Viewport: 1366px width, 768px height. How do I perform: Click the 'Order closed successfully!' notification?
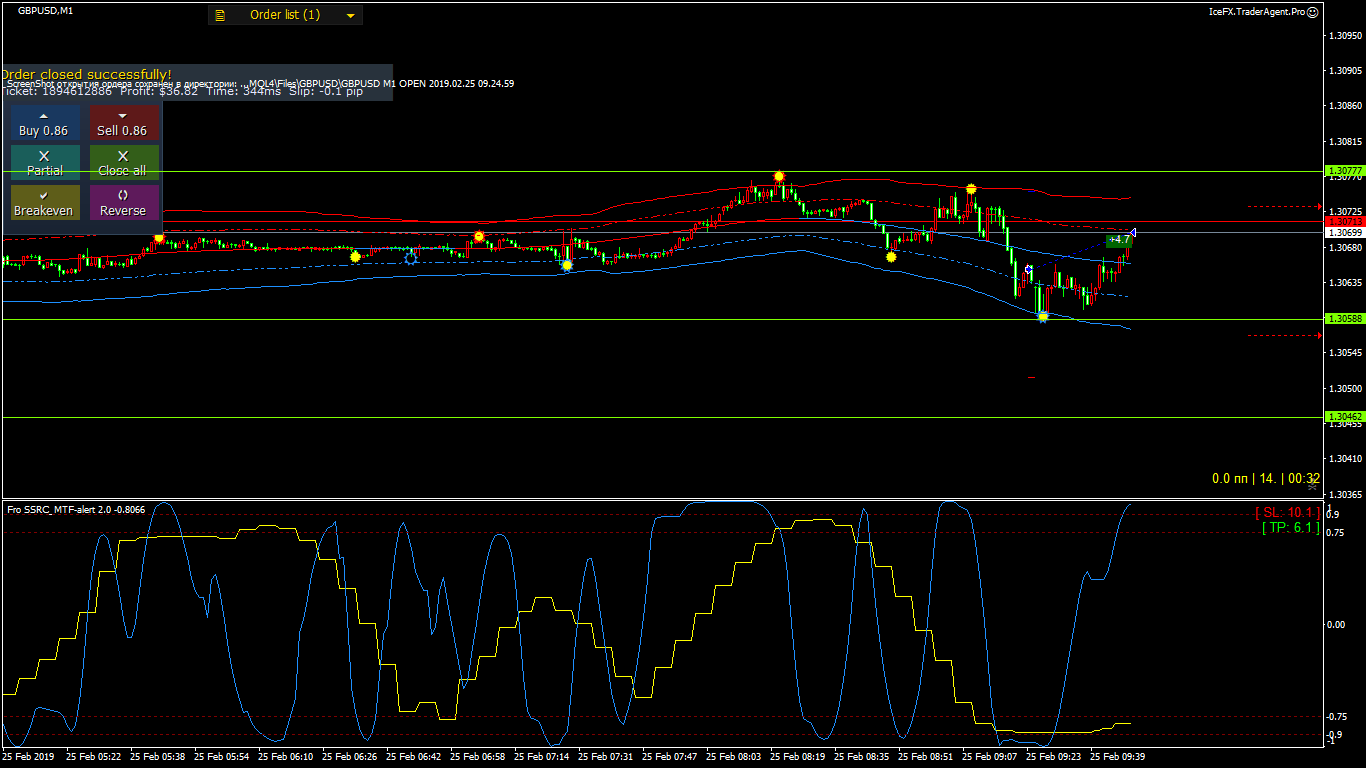tap(86, 74)
